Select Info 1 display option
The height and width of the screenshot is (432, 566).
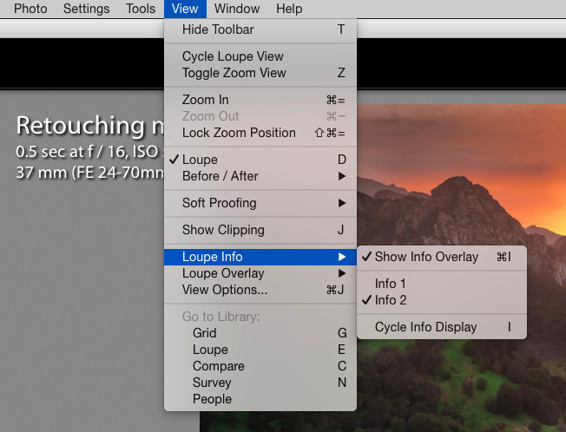[442, 284]
